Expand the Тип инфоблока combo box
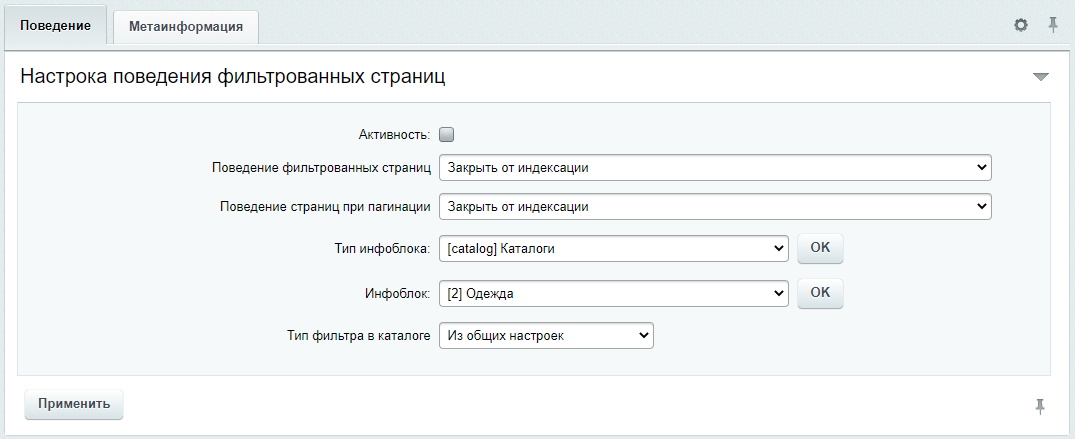The width and height of the screenshot is (1075, 439). tap(614, 249)
